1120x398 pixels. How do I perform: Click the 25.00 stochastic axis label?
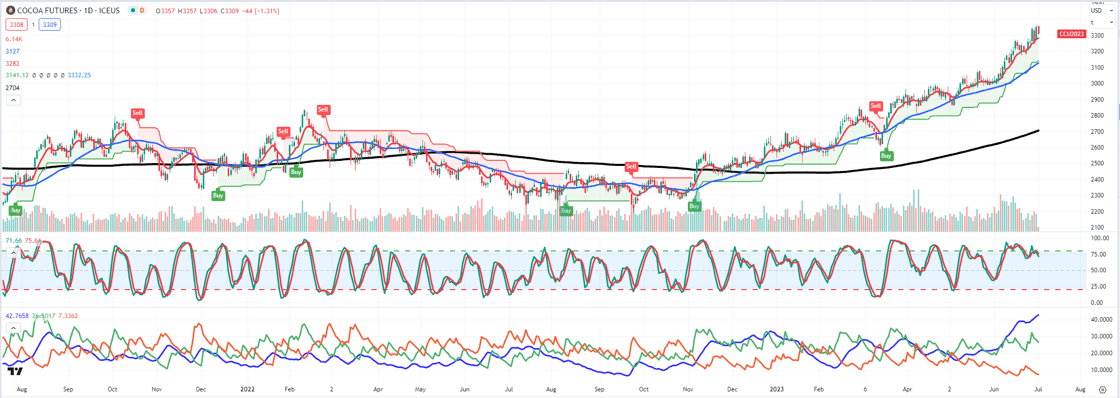point(1098,287)
